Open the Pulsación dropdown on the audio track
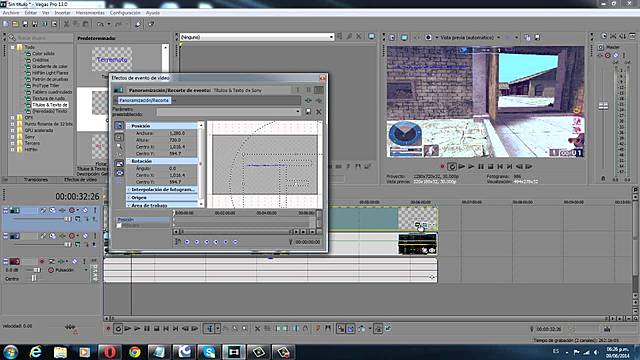Image resolution: width=640 pixels, height=360 pixels. coord(86,270)
